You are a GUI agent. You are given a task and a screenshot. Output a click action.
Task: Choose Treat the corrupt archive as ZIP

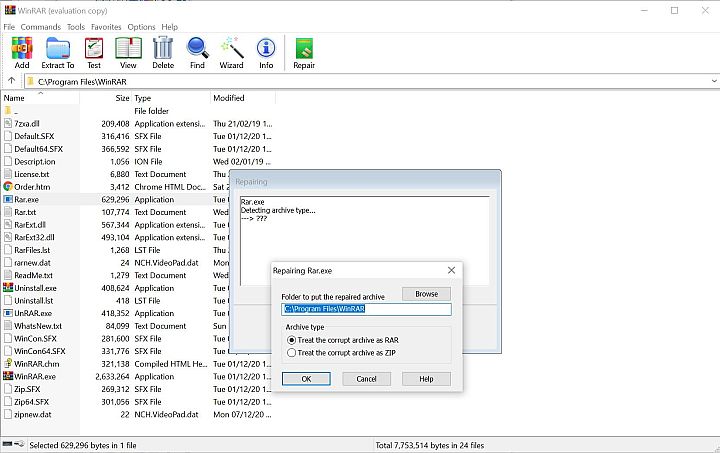tap(341, 353)
